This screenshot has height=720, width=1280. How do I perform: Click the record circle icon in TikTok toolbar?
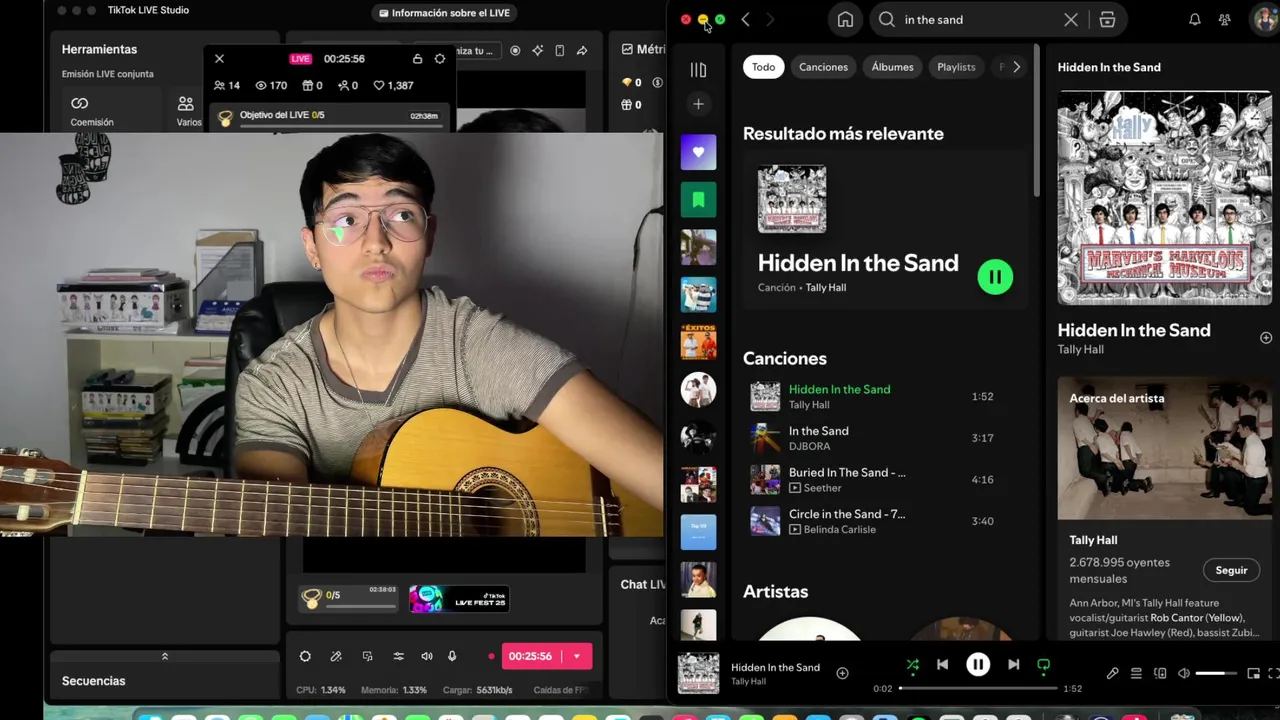(x=515, y=50)
